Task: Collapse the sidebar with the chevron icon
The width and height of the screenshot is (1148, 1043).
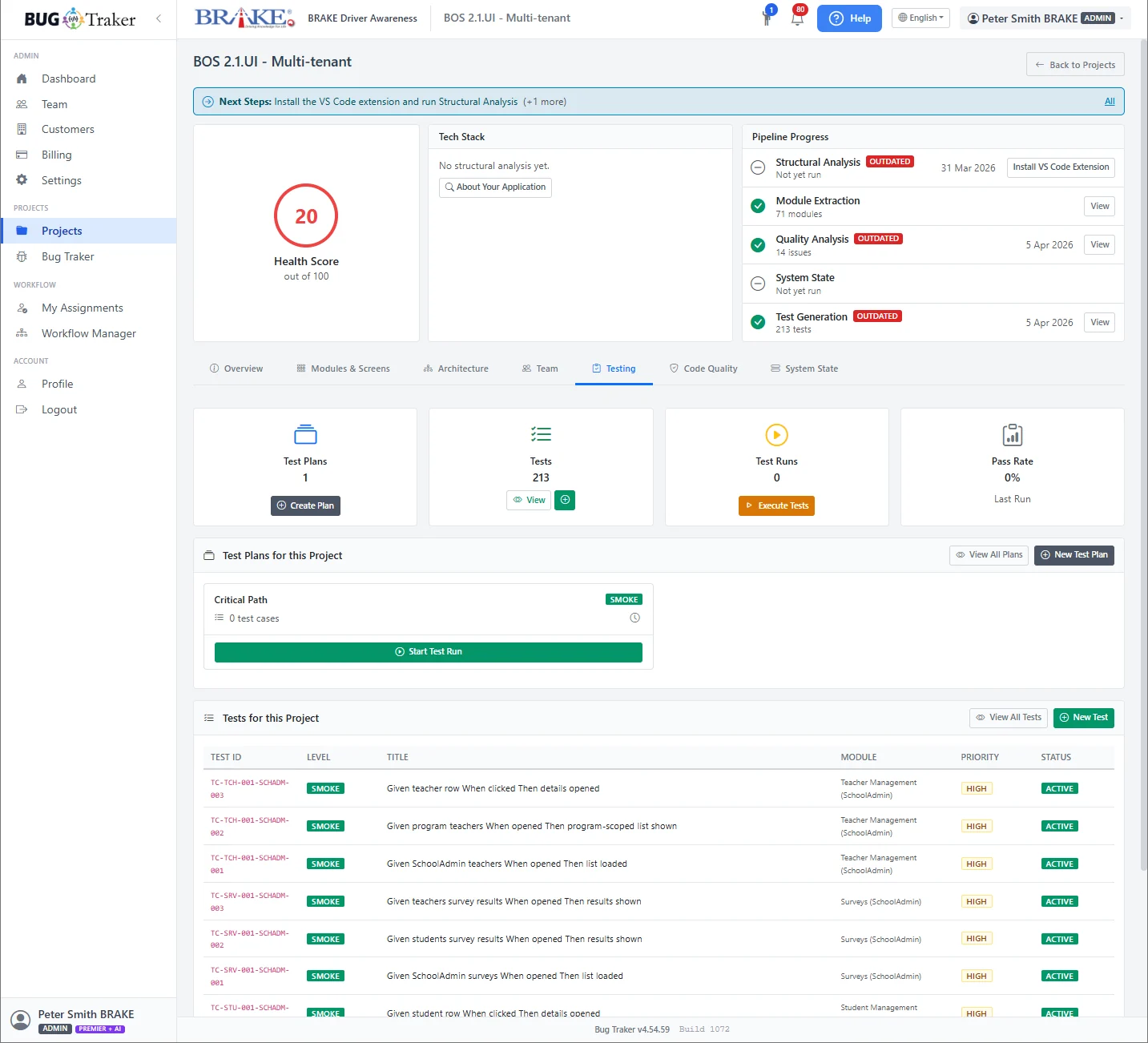Action: pos(159,18)
